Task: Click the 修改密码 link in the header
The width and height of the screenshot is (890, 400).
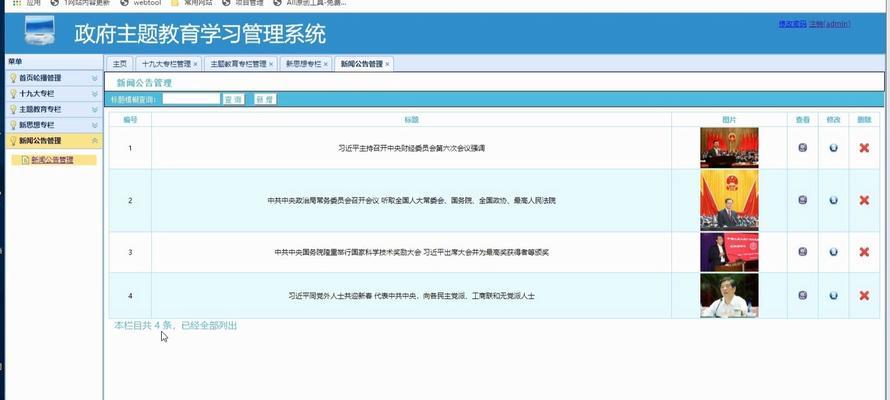Action: [x=792, y=24]
